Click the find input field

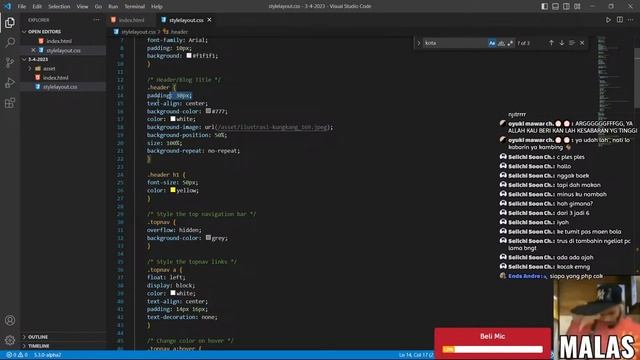(x=455, y=43)
